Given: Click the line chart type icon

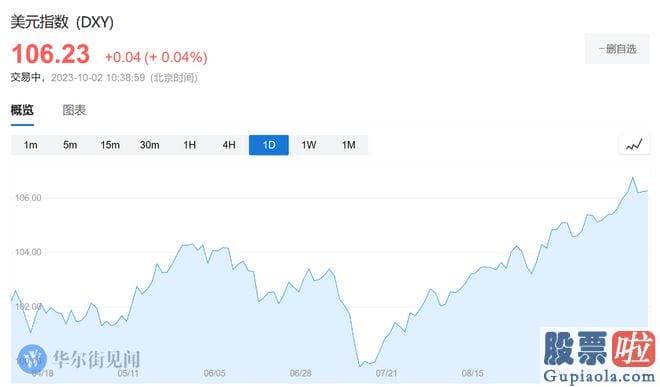Looking at the screenshot, I should (634, 145).
